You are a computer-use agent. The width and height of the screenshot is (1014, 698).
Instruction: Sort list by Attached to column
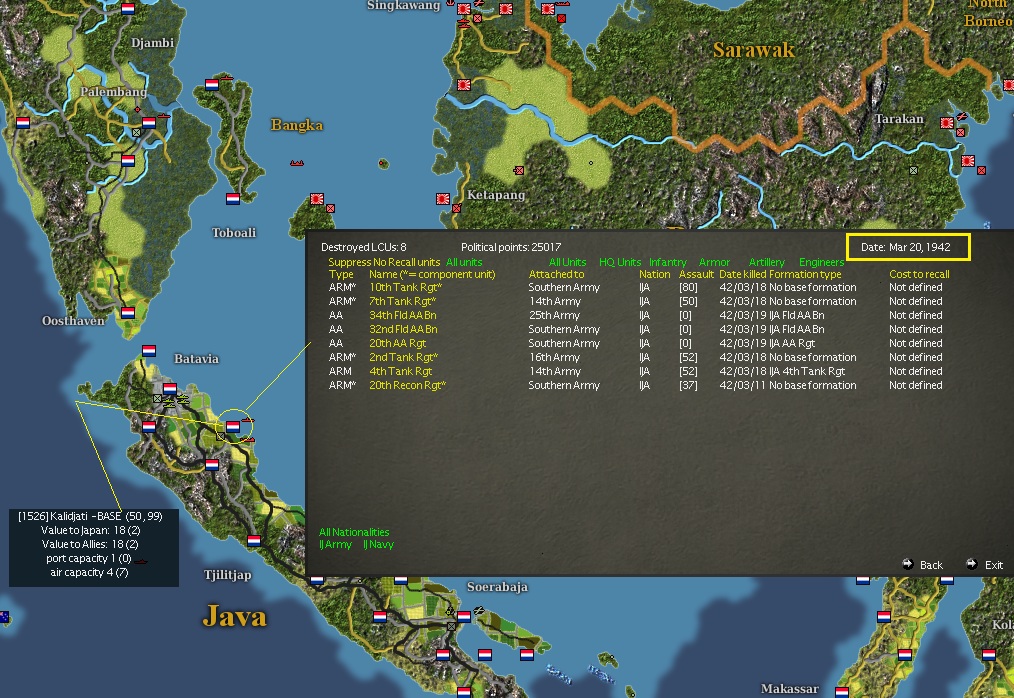[x=556, y=274]
